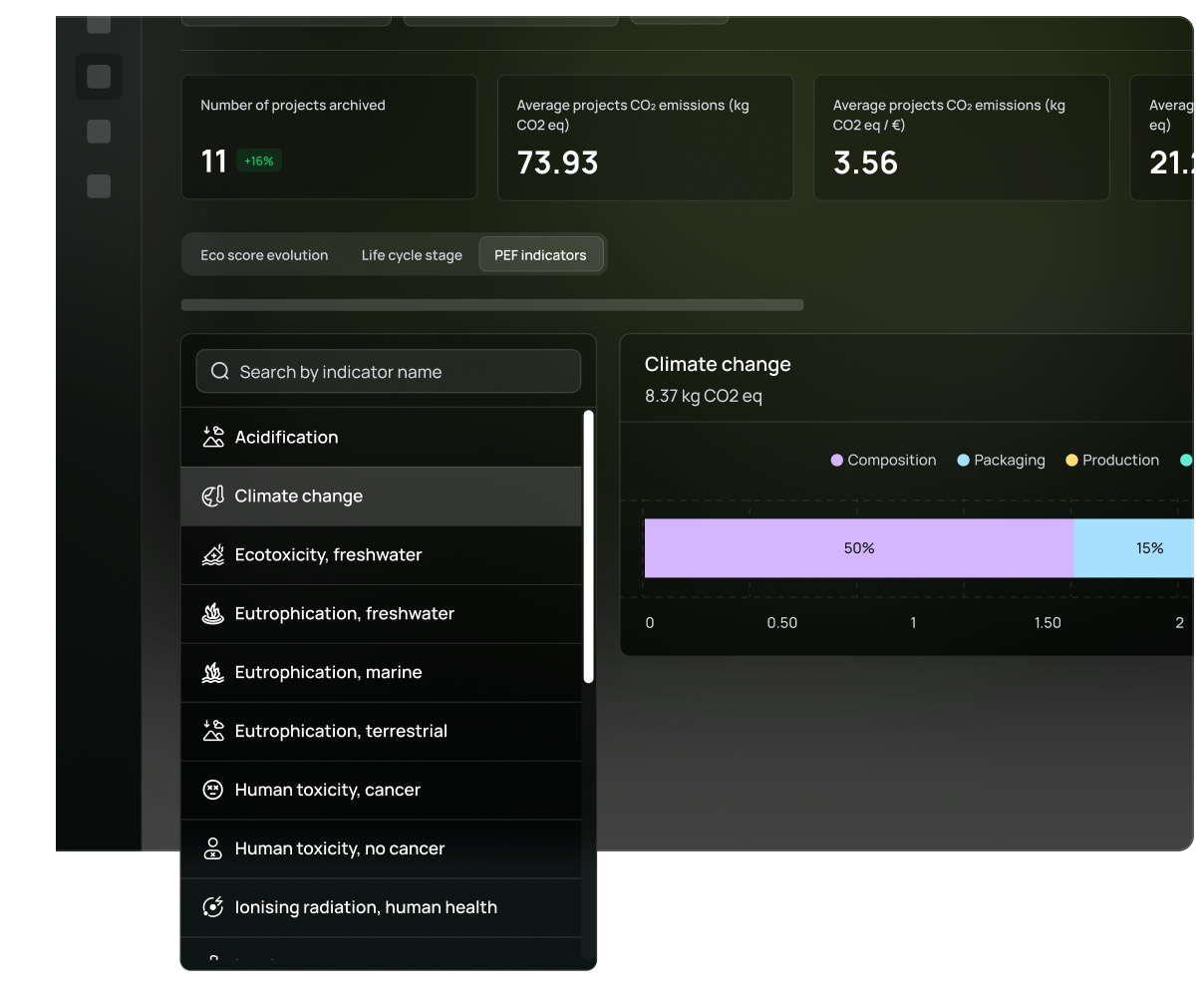The image size is (1204, 1002).
Task: Choose Human toxicity, no cancer indicator
Action: [340, 848]
